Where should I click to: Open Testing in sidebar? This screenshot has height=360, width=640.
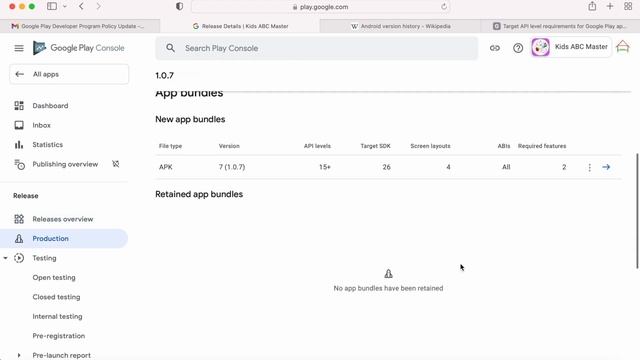click(x=44, y=258)
